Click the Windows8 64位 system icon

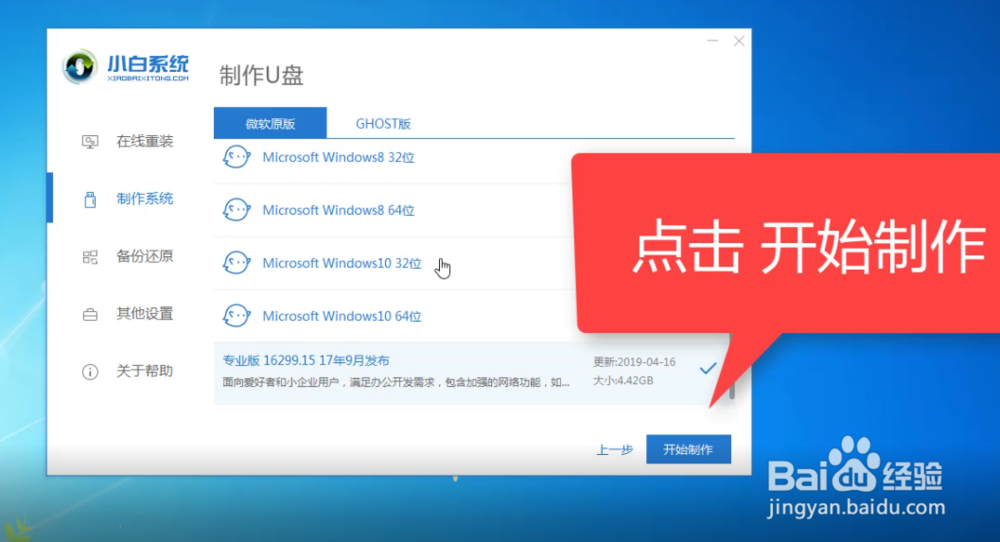coord(236,210)
